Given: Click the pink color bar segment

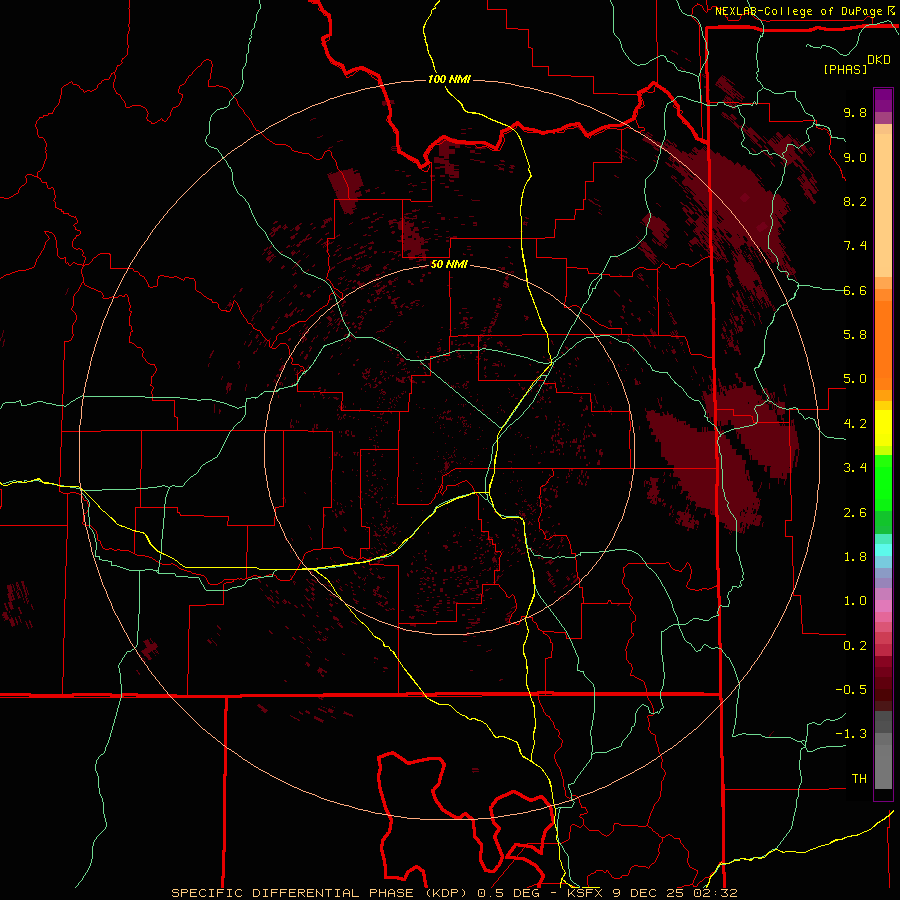Looking at the screenshot, I should pyautogui.click(x=883, y=606).
